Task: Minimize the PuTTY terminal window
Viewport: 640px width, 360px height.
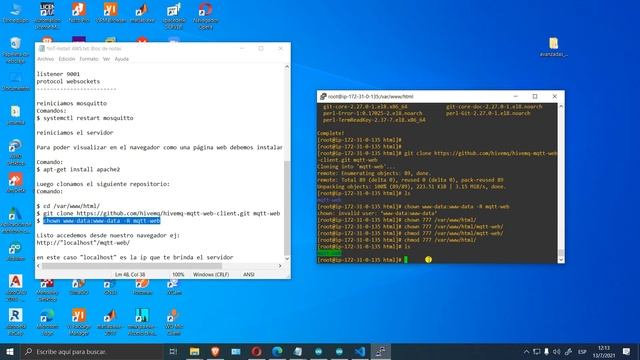Action: 516,96
